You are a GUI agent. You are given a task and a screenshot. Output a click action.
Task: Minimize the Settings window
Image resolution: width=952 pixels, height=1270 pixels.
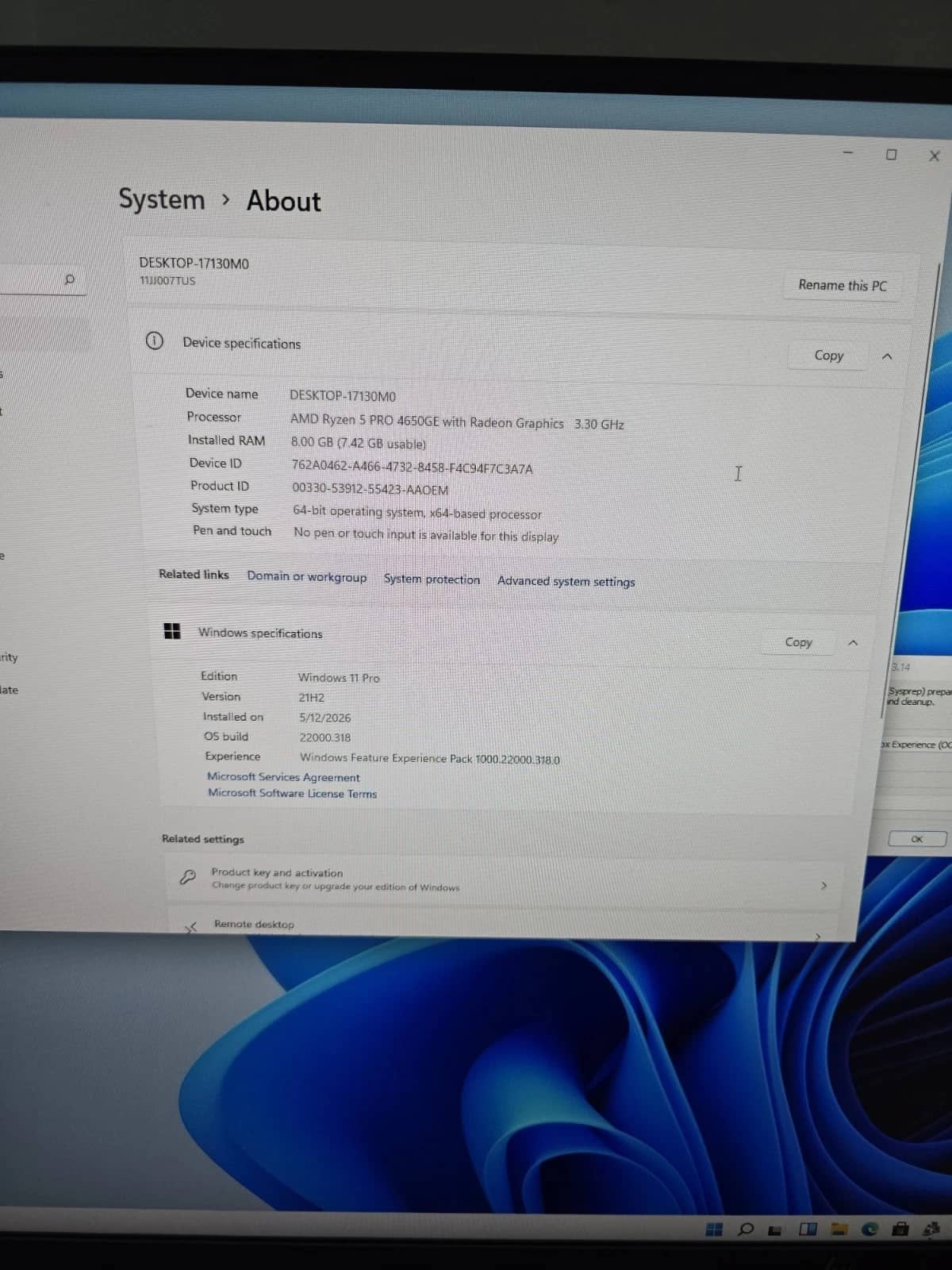pos(847,152)
